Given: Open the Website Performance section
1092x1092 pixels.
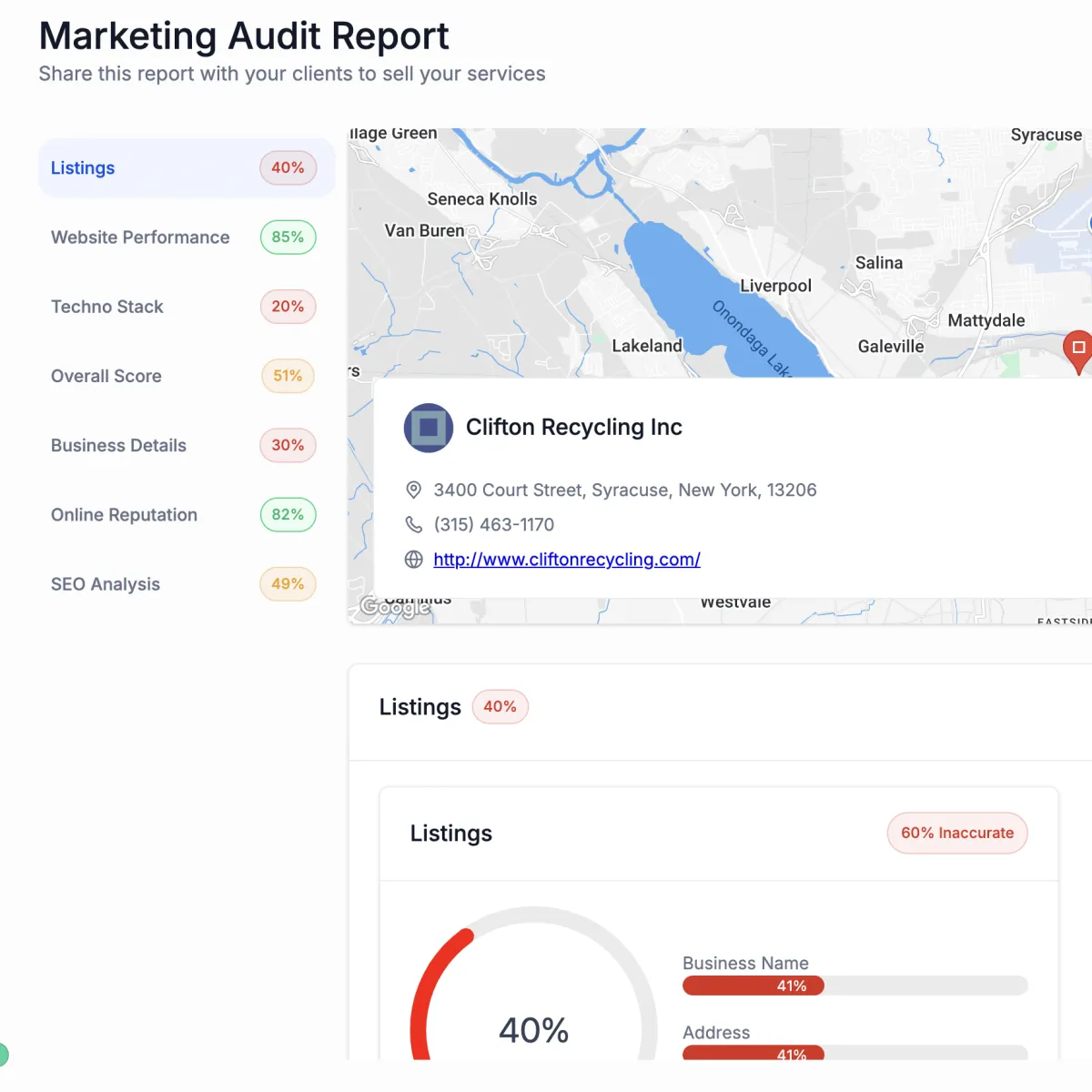Looking at the screenshot, I should pyautogui.click(x=187, y=237).
